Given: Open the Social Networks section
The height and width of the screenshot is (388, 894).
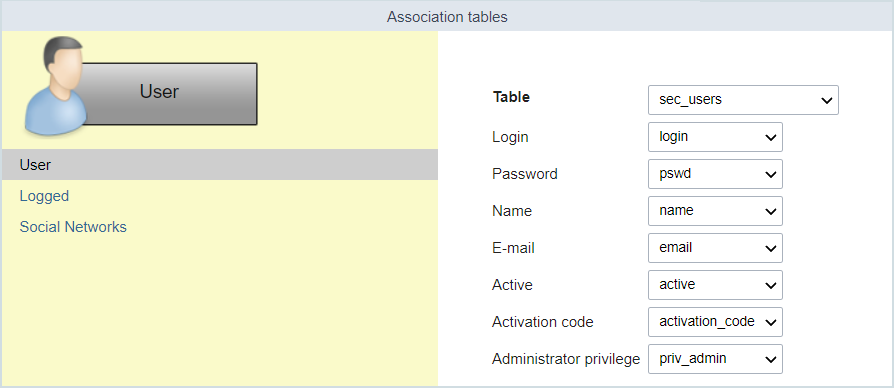Looking at the screenshot, I should pyautogui.click(x=73, y=227).
